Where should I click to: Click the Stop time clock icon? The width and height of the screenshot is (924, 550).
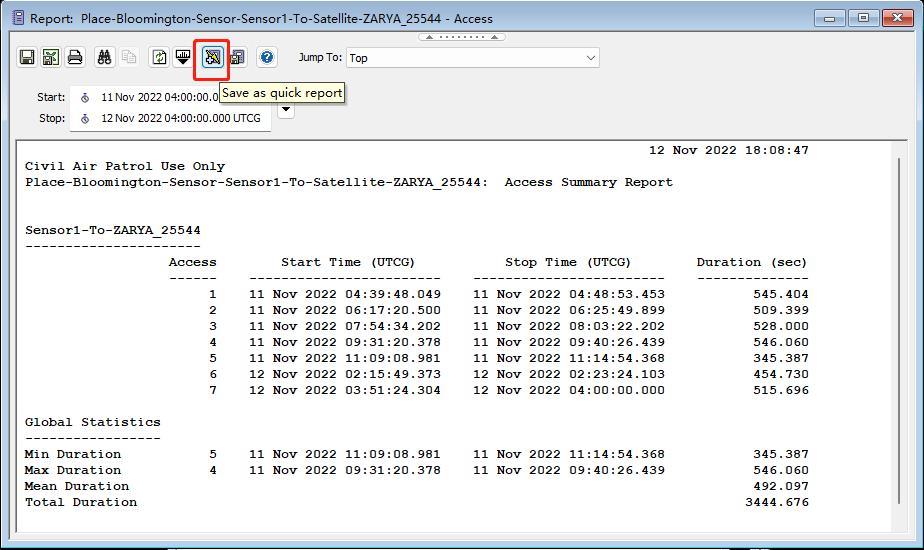pyautogui.click(x=85, y=118)
